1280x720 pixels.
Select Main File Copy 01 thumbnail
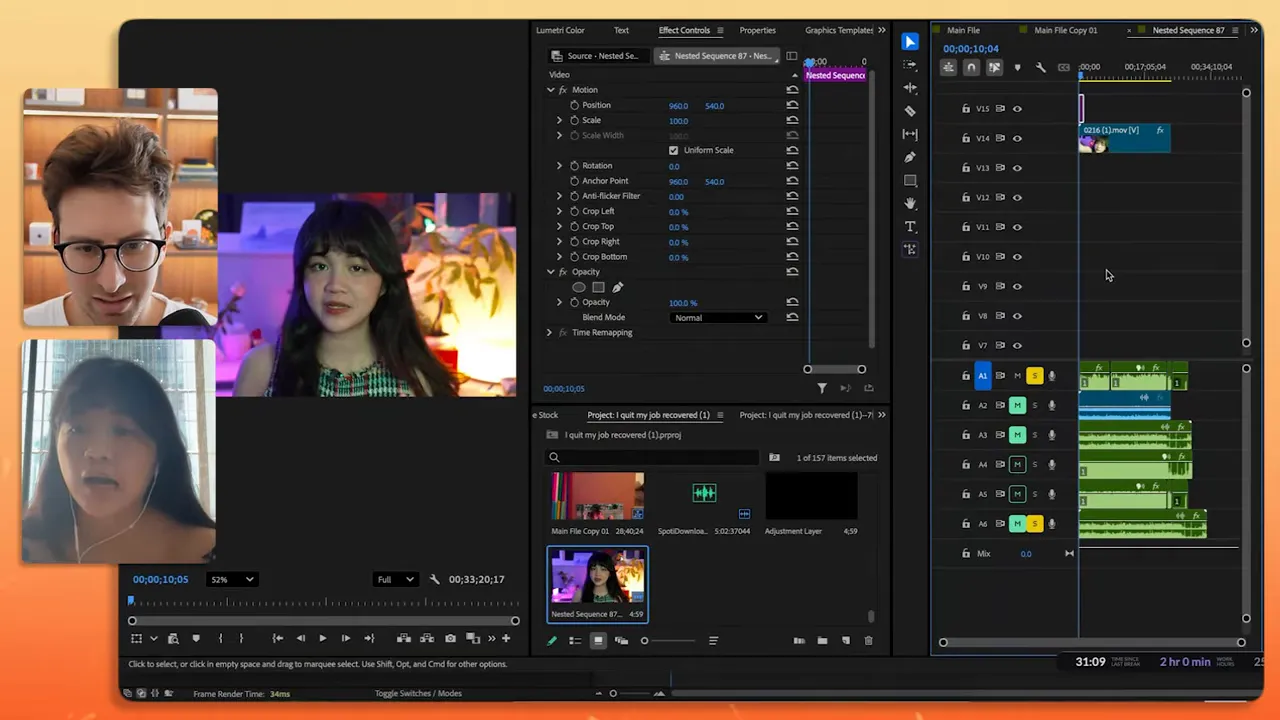597,497
